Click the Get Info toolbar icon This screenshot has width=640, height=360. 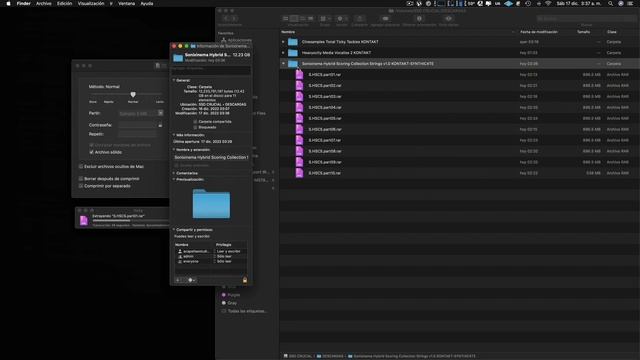click(x=419, y=19)
